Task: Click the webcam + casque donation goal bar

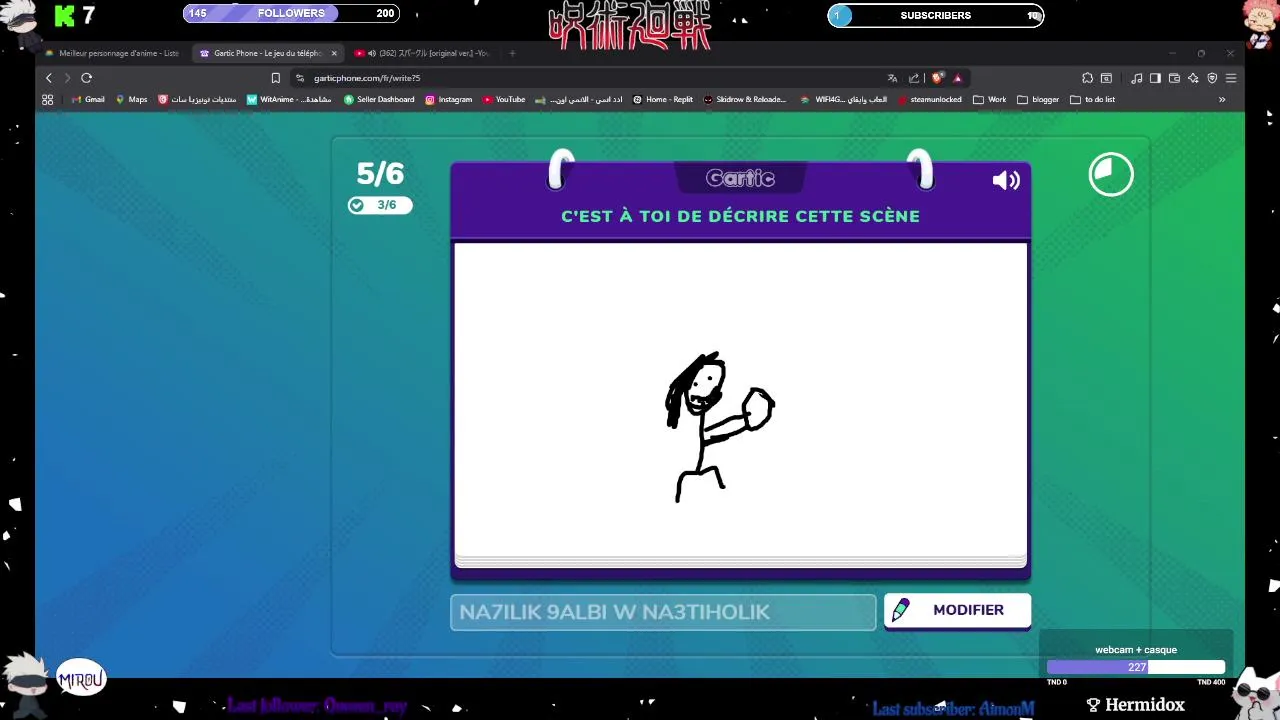Action: (1136, 667)
